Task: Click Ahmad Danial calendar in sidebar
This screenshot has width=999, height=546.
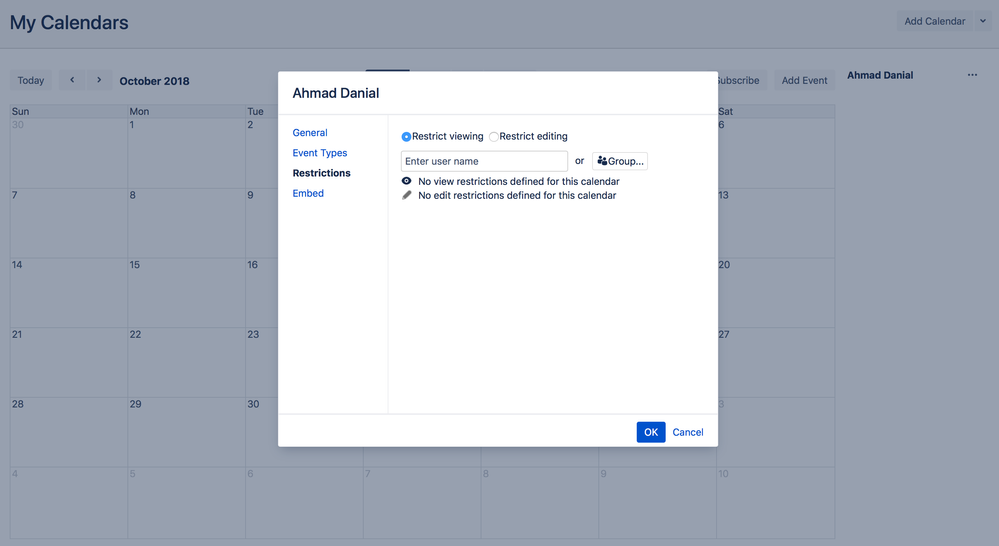Action: [x=880, y=75]
